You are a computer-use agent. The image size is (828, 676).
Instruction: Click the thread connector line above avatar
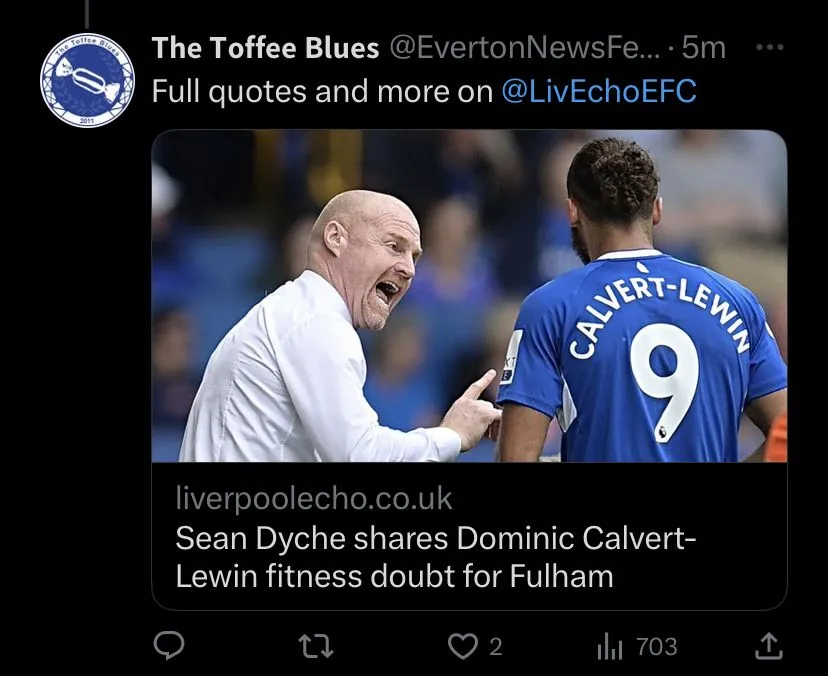87,12
